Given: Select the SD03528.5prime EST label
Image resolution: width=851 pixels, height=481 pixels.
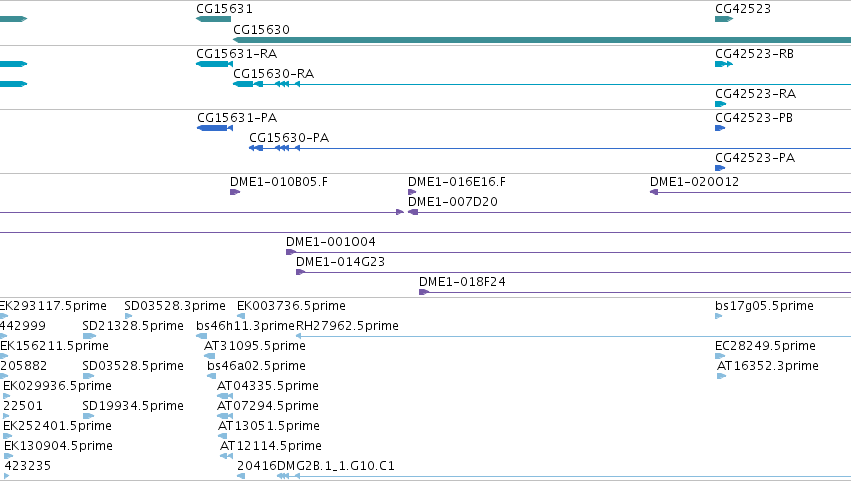Looking at the screenshot, I should point(133,366).
